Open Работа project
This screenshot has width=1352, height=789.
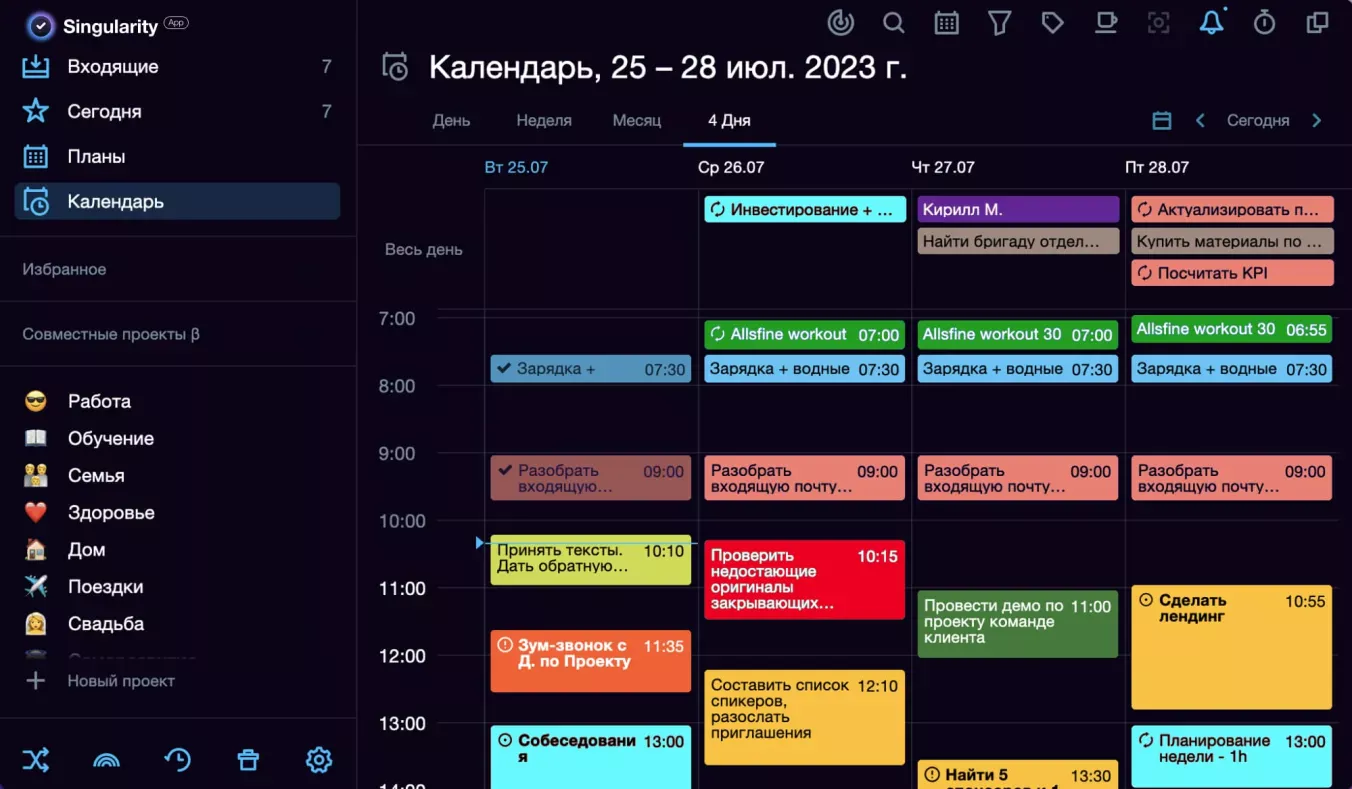point(99,401)
